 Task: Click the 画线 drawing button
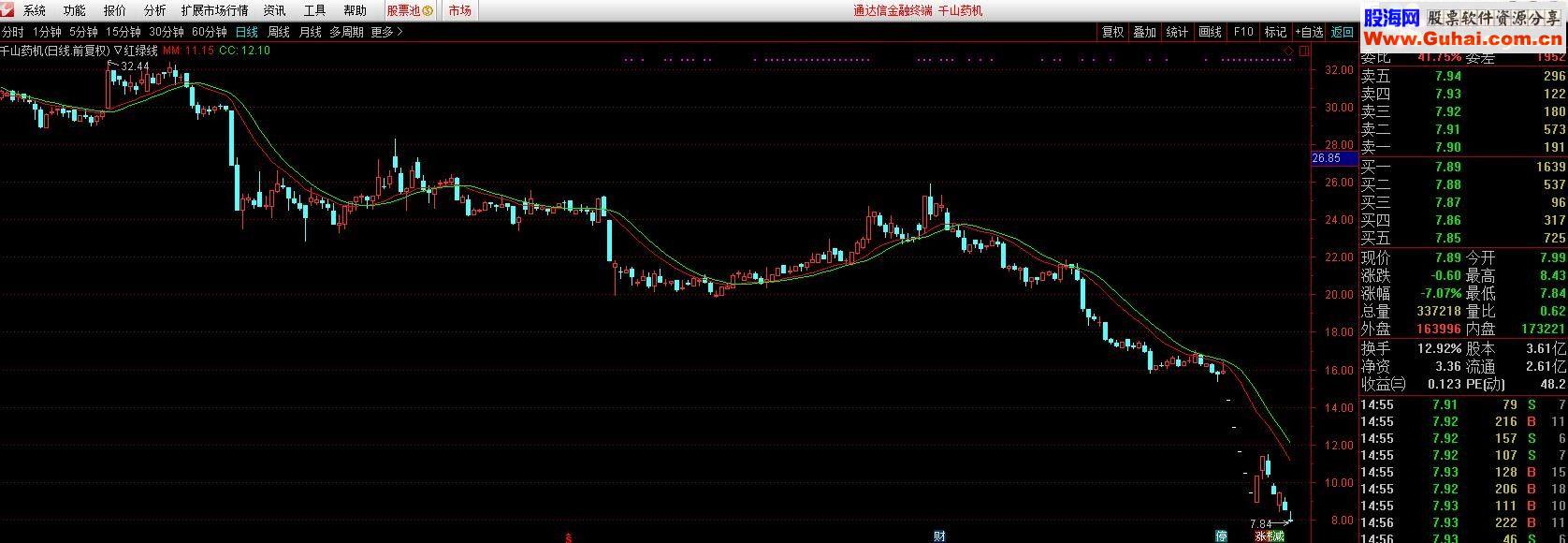click(x=1211, y=32)
